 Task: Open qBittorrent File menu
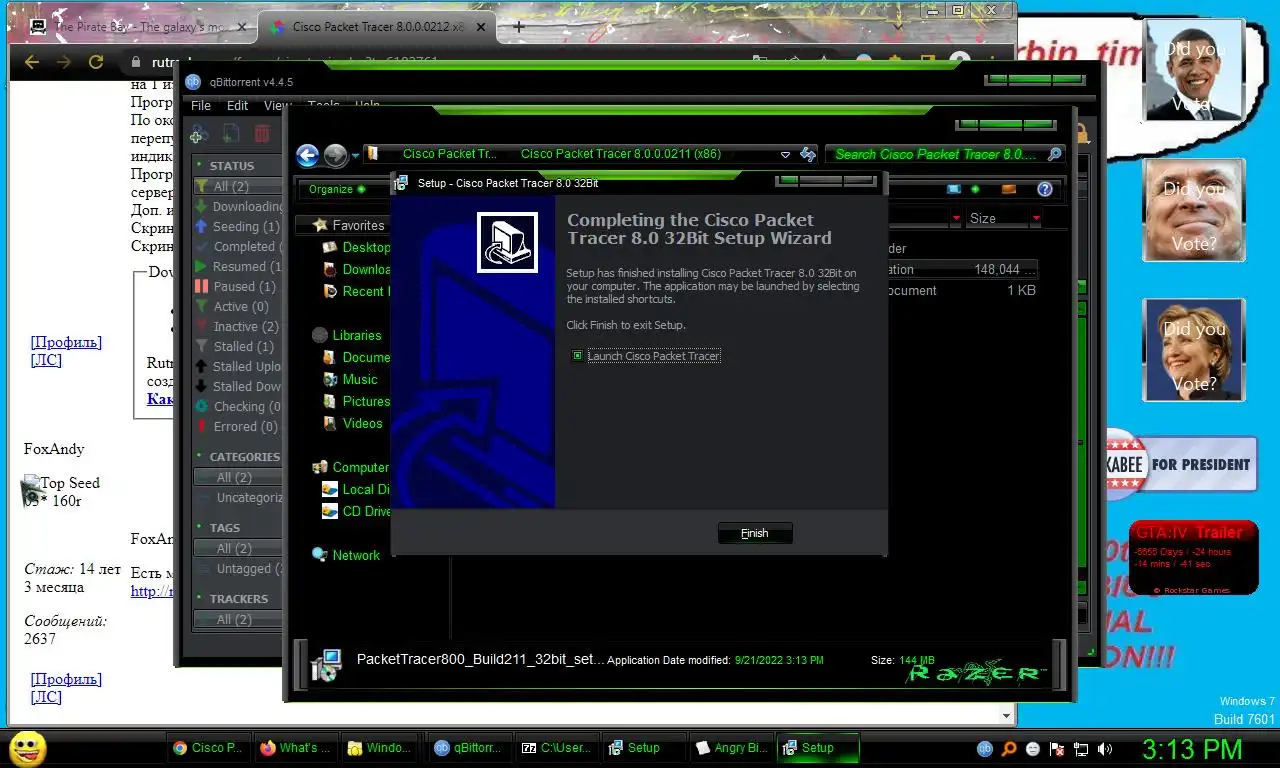click(x=201, y=105)
